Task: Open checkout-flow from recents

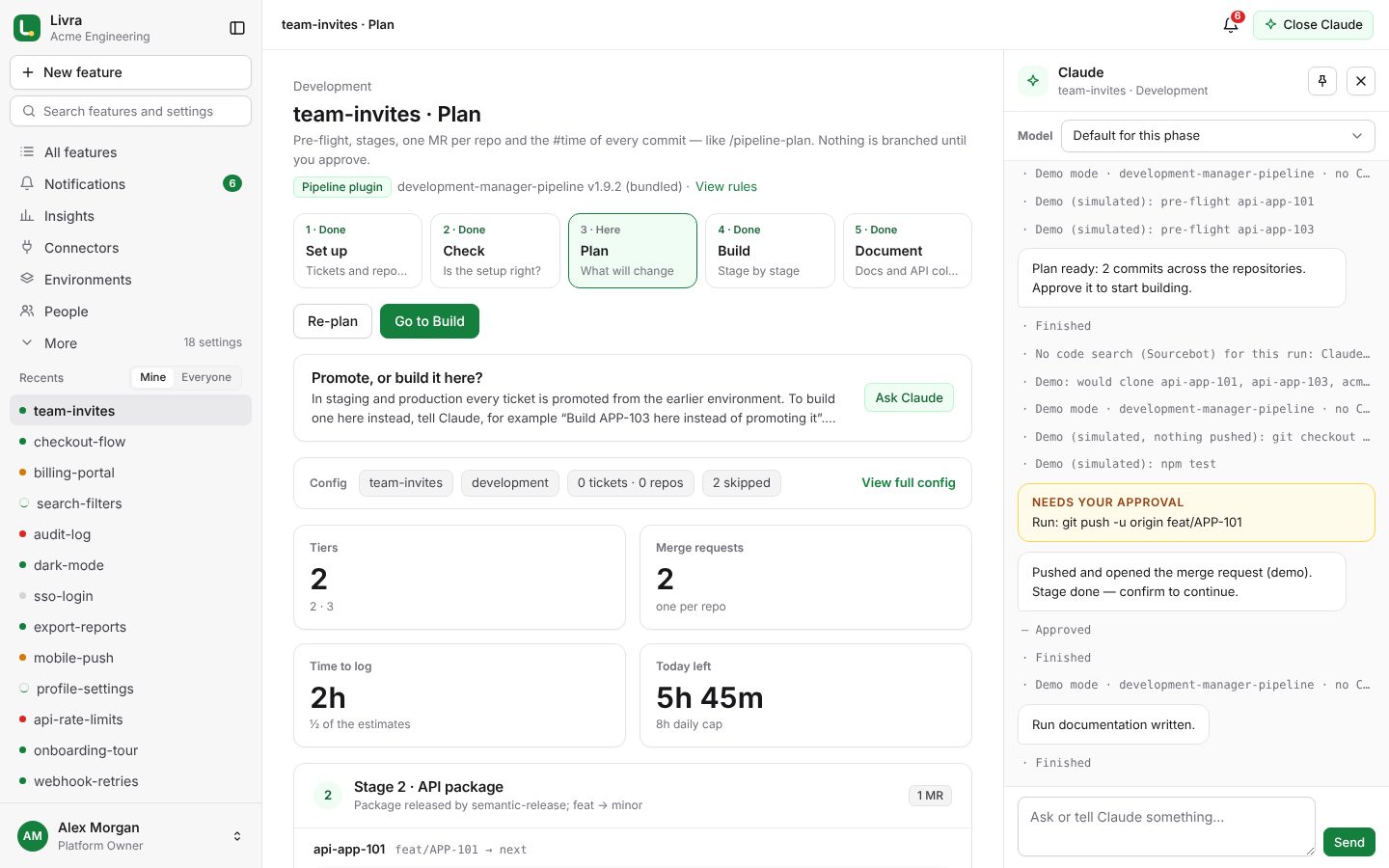Action: click(130, 442)
